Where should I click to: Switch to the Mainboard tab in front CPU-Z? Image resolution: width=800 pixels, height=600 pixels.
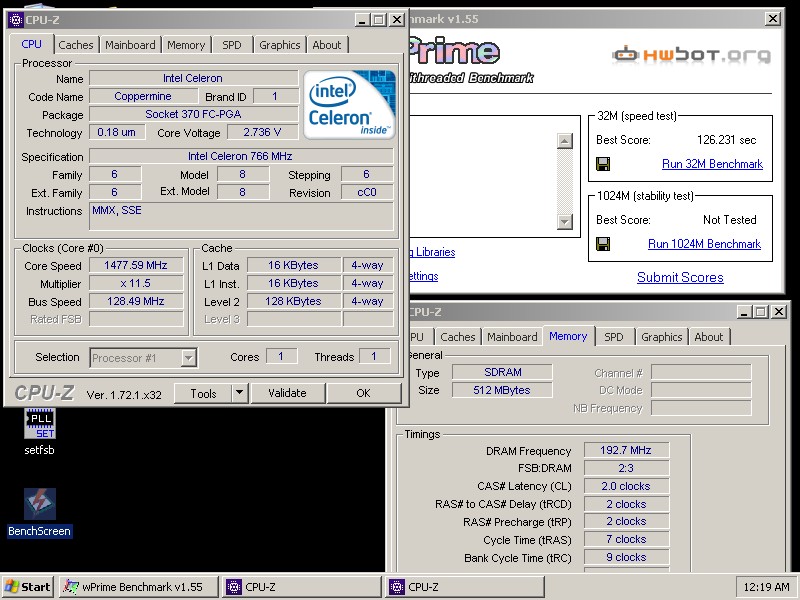130,45
